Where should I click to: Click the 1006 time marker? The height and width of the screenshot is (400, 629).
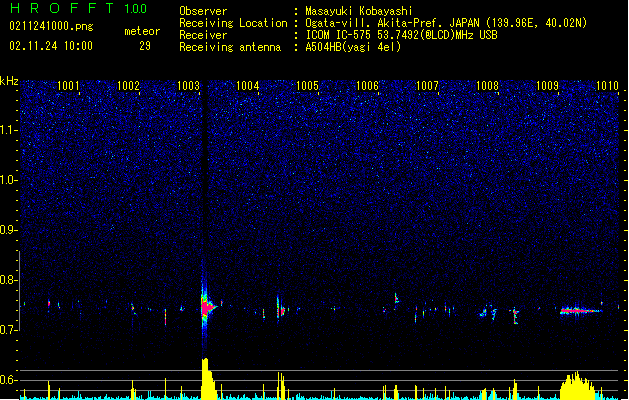point(367,86)
